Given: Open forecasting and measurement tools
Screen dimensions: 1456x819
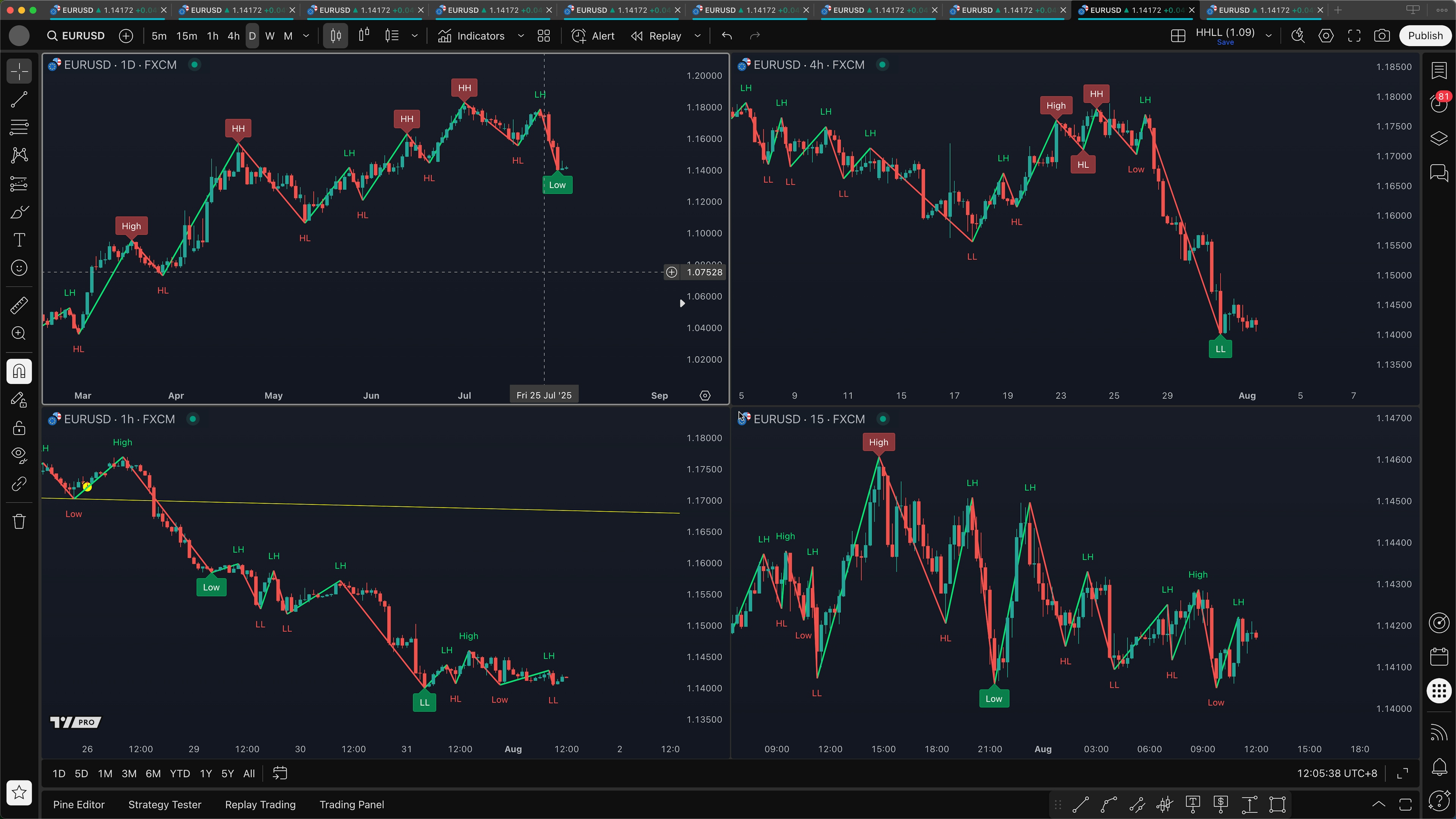Looking at the screenshot, I should [x=19, y=184].
